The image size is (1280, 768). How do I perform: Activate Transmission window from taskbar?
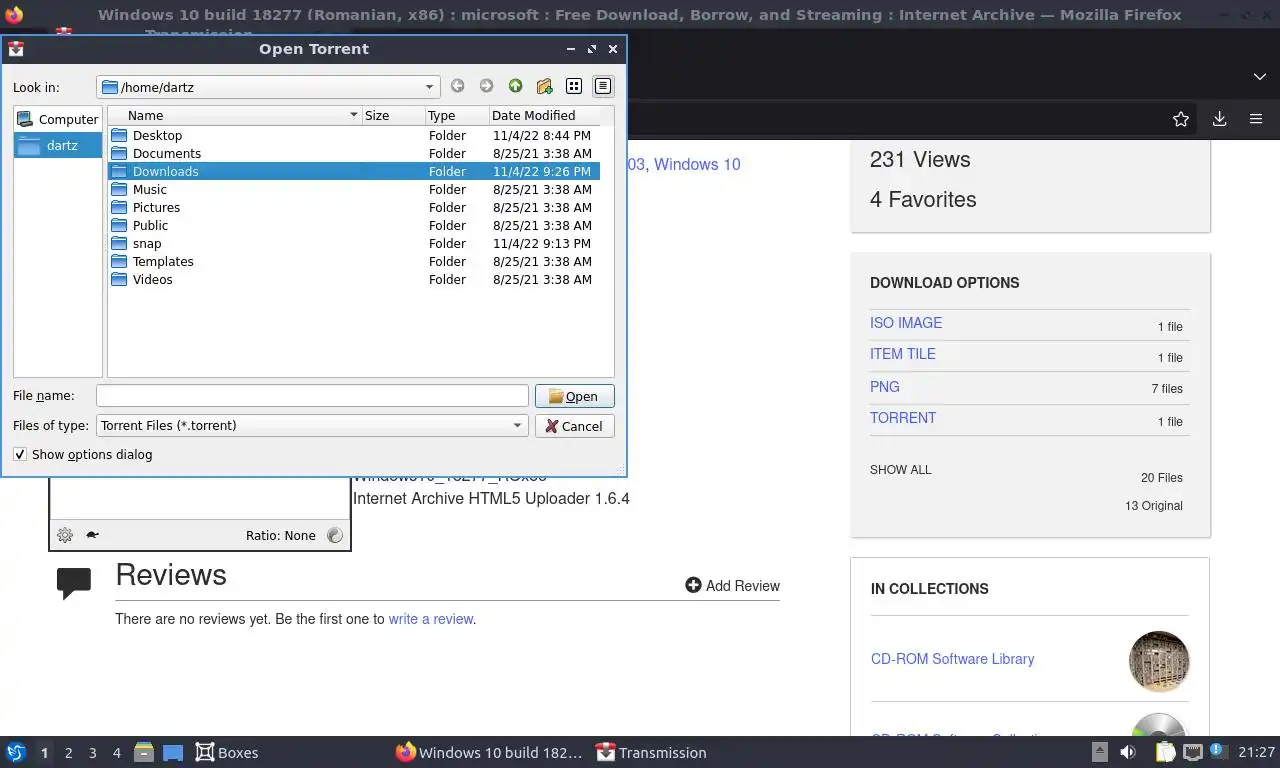(651, 752)
